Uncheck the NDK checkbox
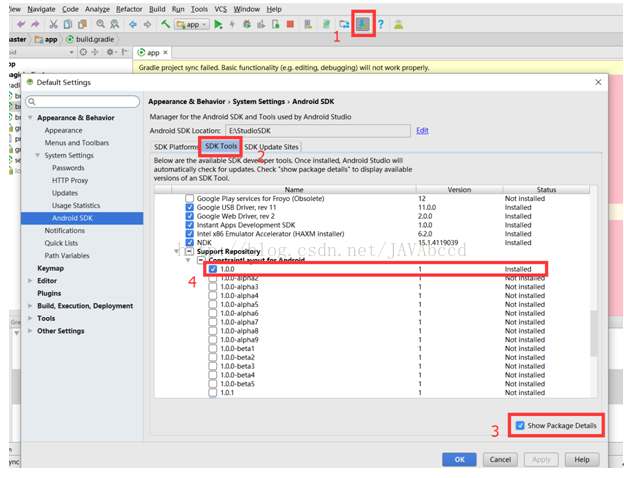624x478 pixels. (190, 242)
